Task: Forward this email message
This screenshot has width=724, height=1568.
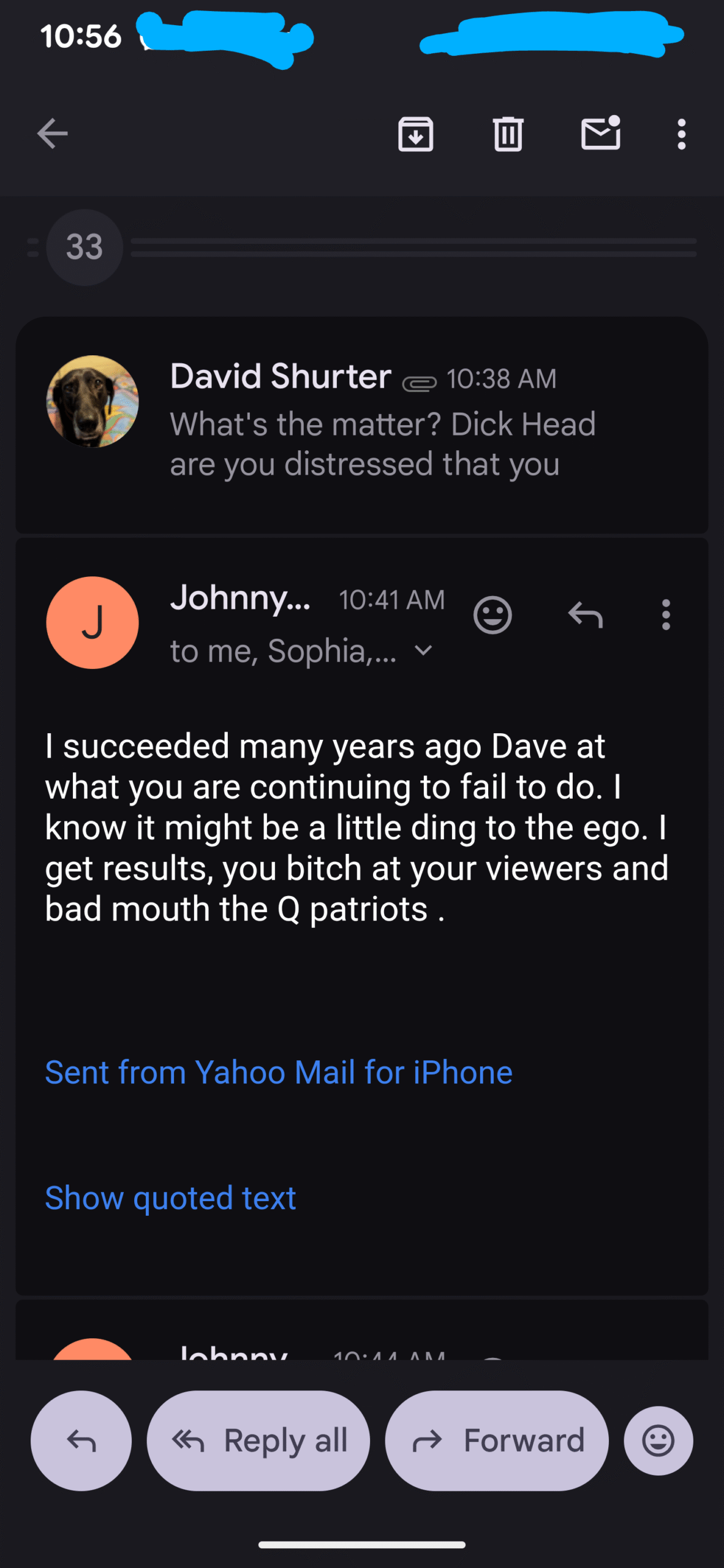Action: (497, 1441)
